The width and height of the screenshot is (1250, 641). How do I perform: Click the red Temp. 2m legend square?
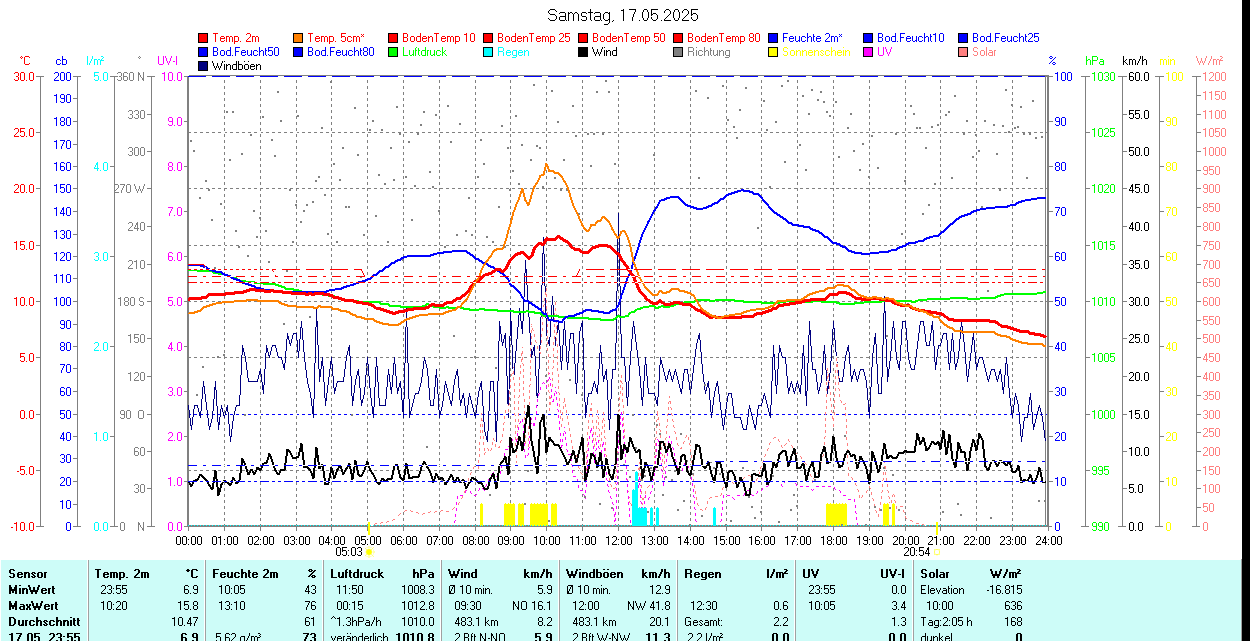click(x=204, y=38)
